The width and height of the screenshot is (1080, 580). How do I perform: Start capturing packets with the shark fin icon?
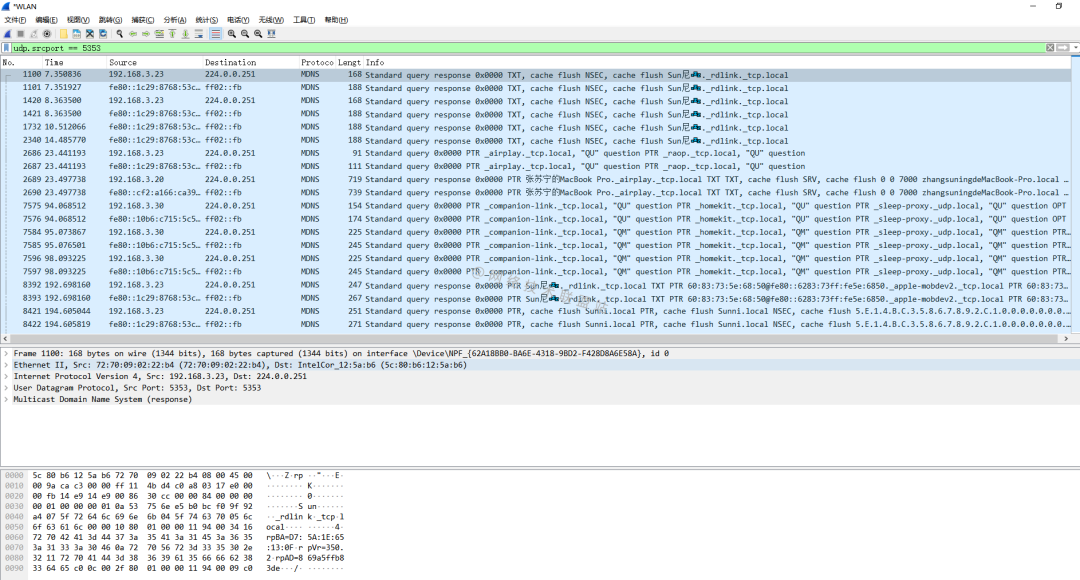(8, 34)
